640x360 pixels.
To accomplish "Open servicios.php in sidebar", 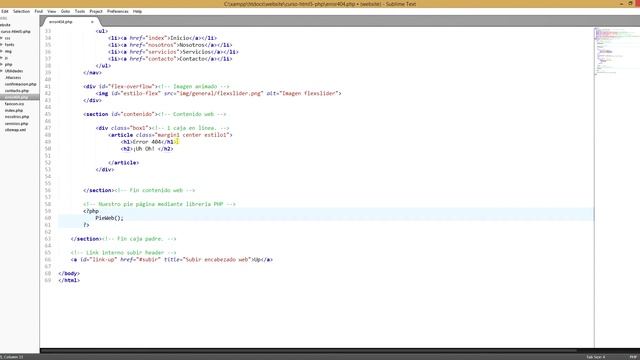I will (x=16, y=123).
